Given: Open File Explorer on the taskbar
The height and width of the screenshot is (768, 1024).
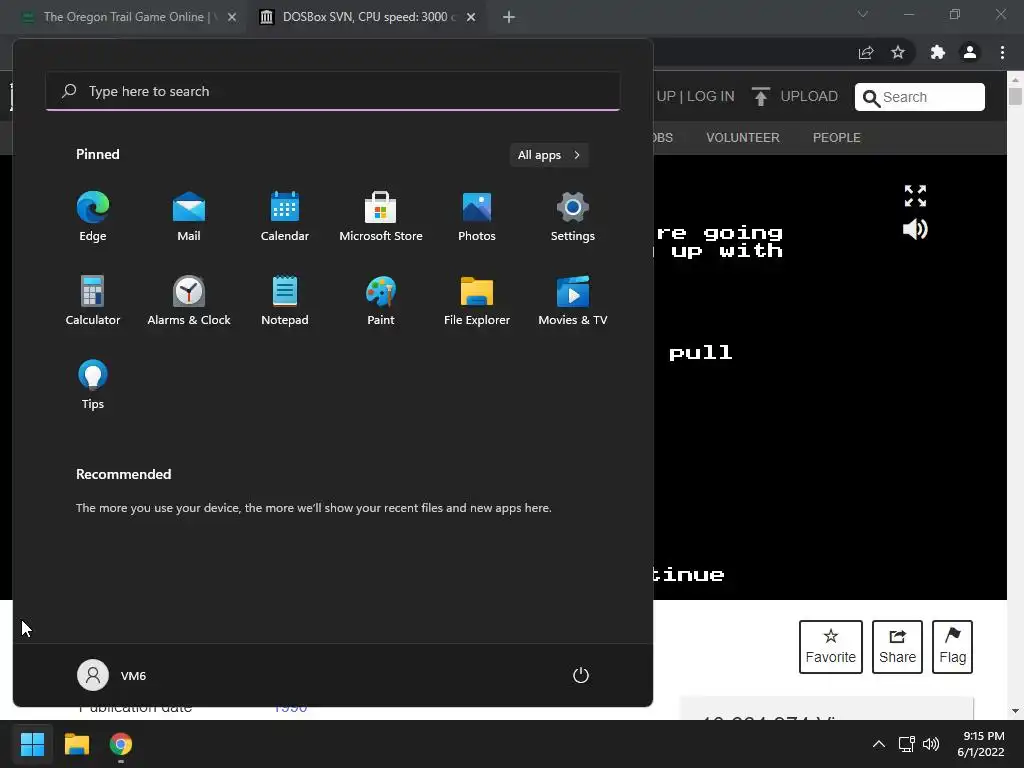Looking at the screenshot, I should pos(76,744).
